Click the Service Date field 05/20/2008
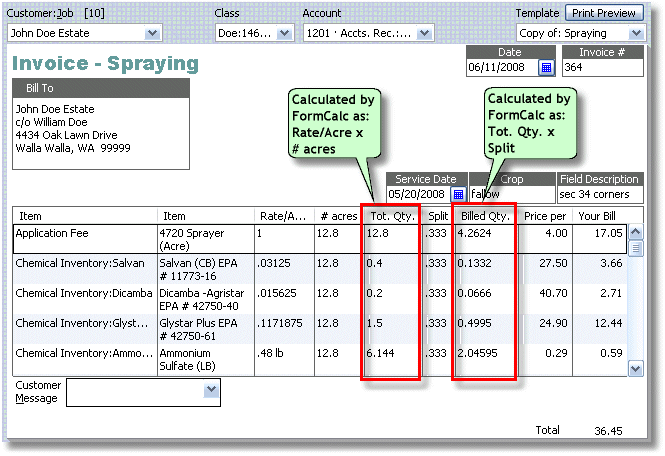665x456 pixels. pos(418,194)
